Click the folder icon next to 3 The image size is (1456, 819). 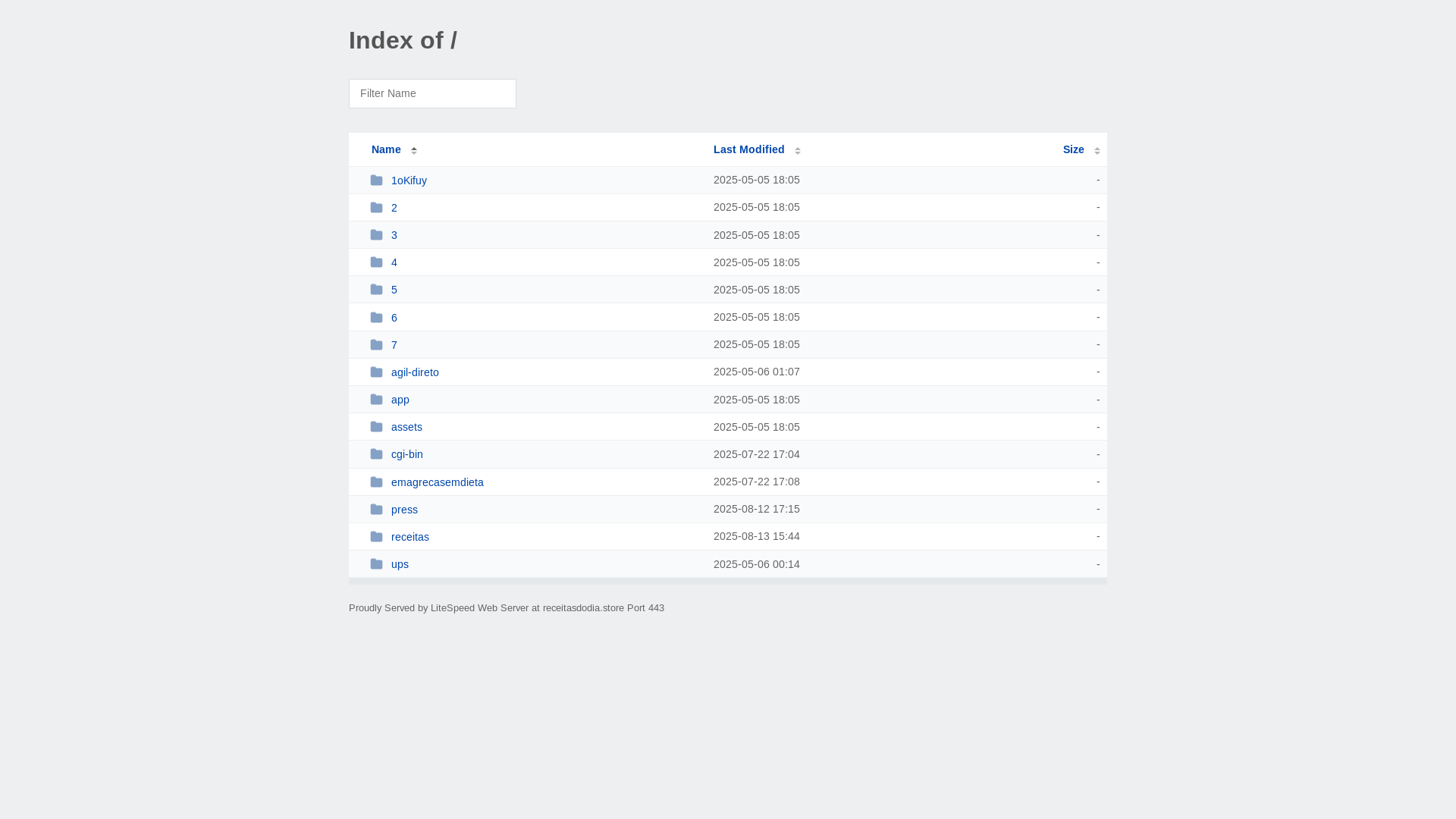pyautogui.click(x=376, y=234)
